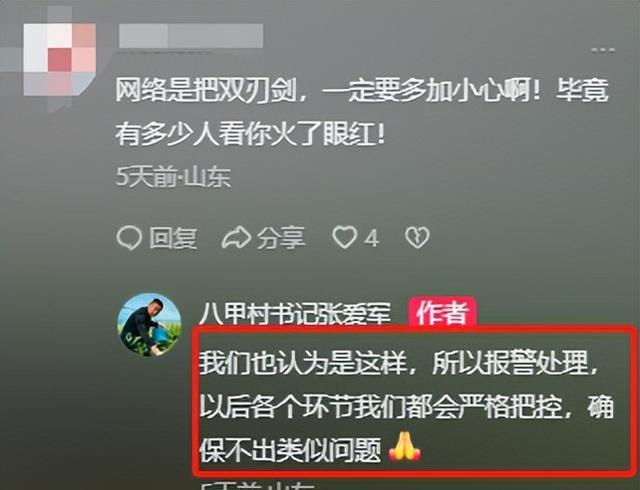
Task: Click the share arrow icon
Action: [236, 238]
